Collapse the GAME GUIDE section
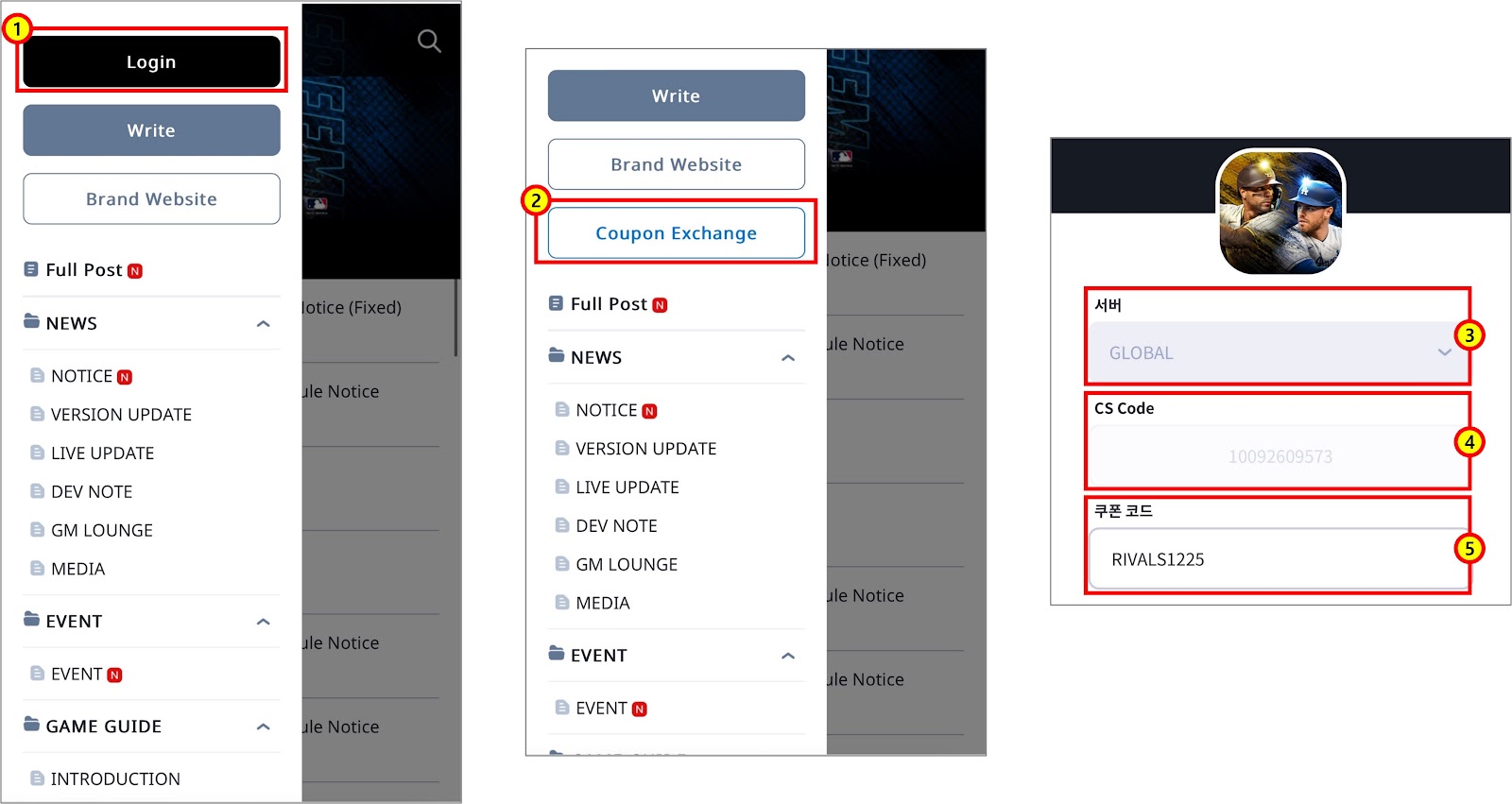1512x804 pixels. [264, 727]
